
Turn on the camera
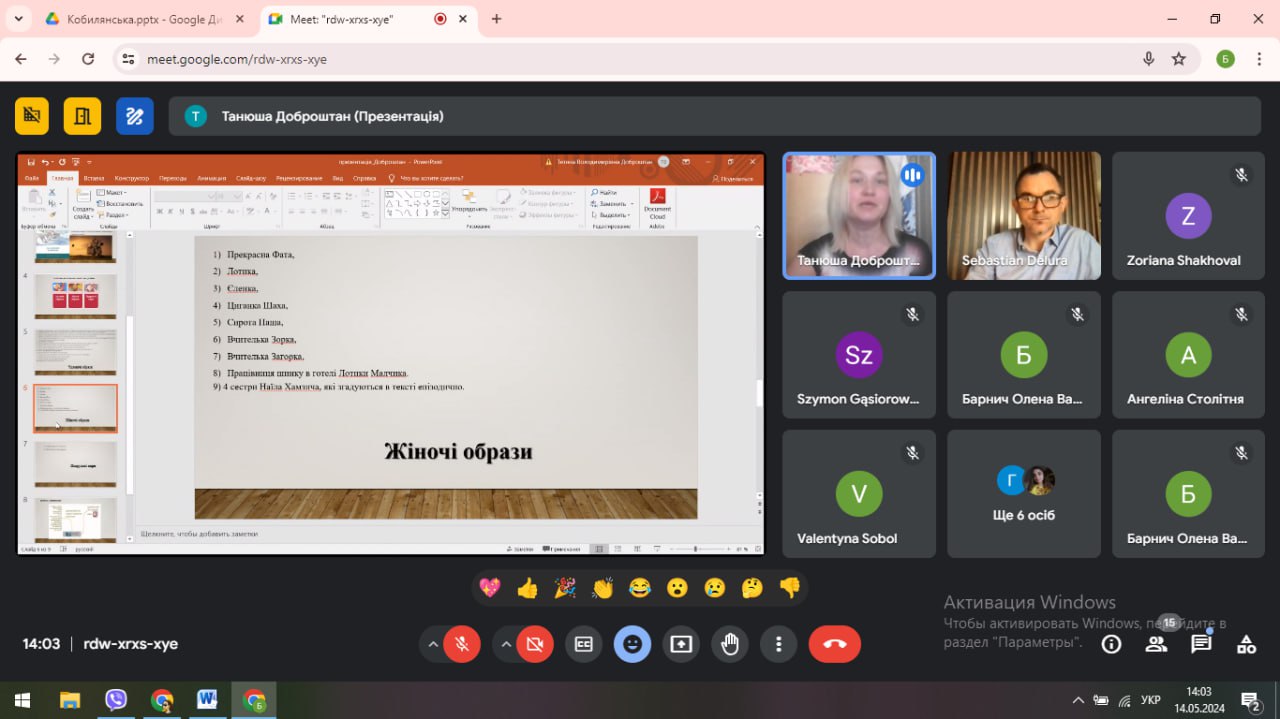(x=534, y=644)
